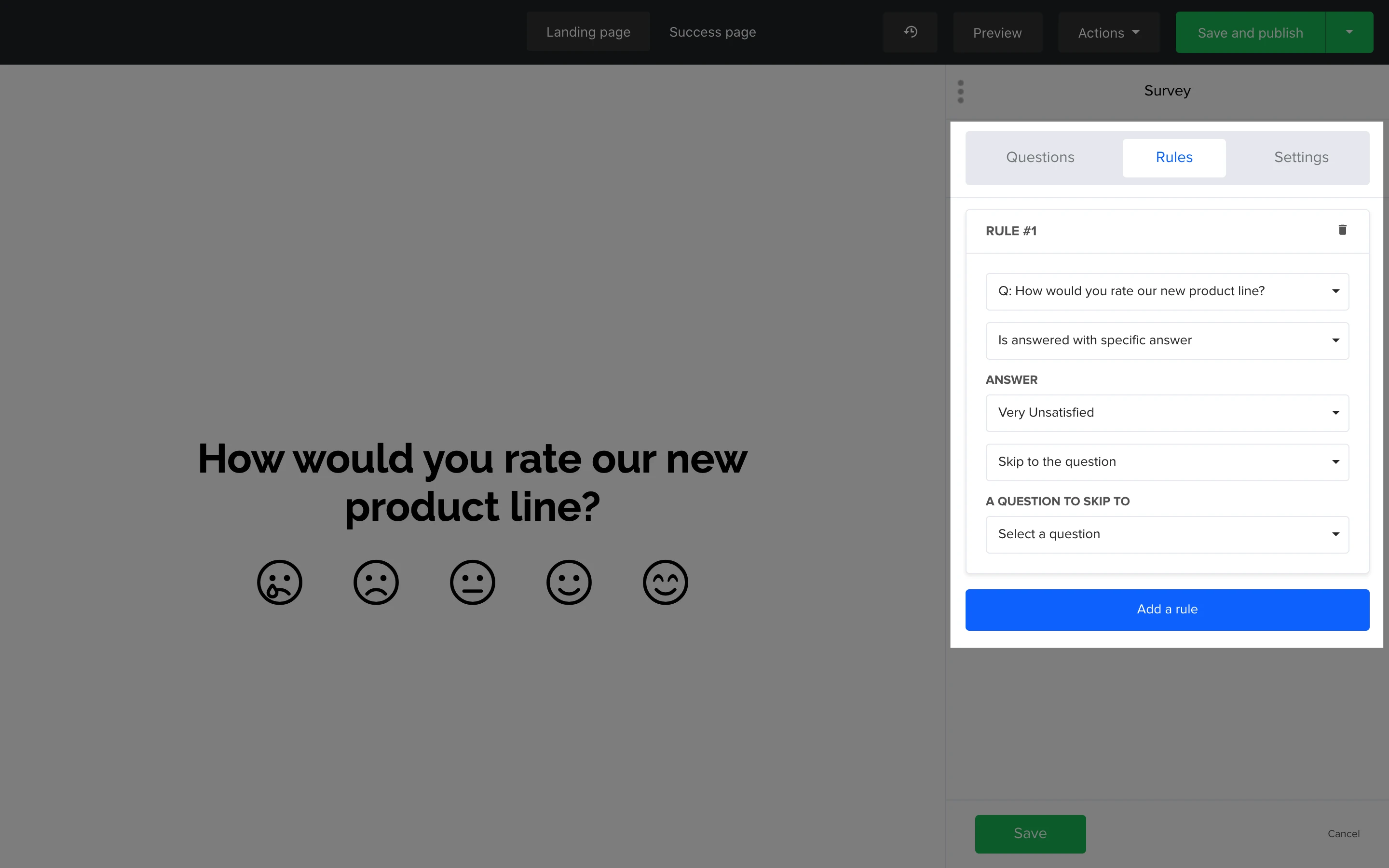Open the 'Select a question' dropdown
This screenshot has height=868, width=1389.
click(x=1167, y=534)
